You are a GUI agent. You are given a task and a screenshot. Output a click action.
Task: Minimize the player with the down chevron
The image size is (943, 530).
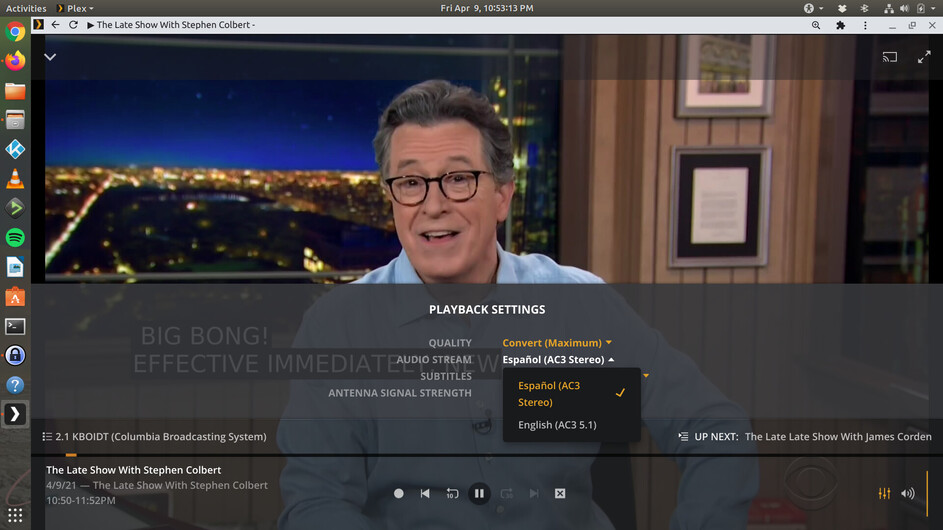(50, 57)
